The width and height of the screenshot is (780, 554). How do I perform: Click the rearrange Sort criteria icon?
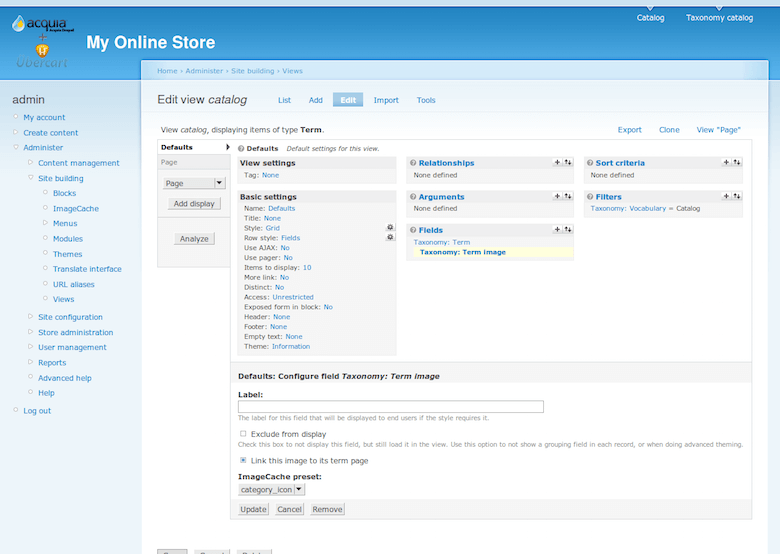(x=737, y=162)
